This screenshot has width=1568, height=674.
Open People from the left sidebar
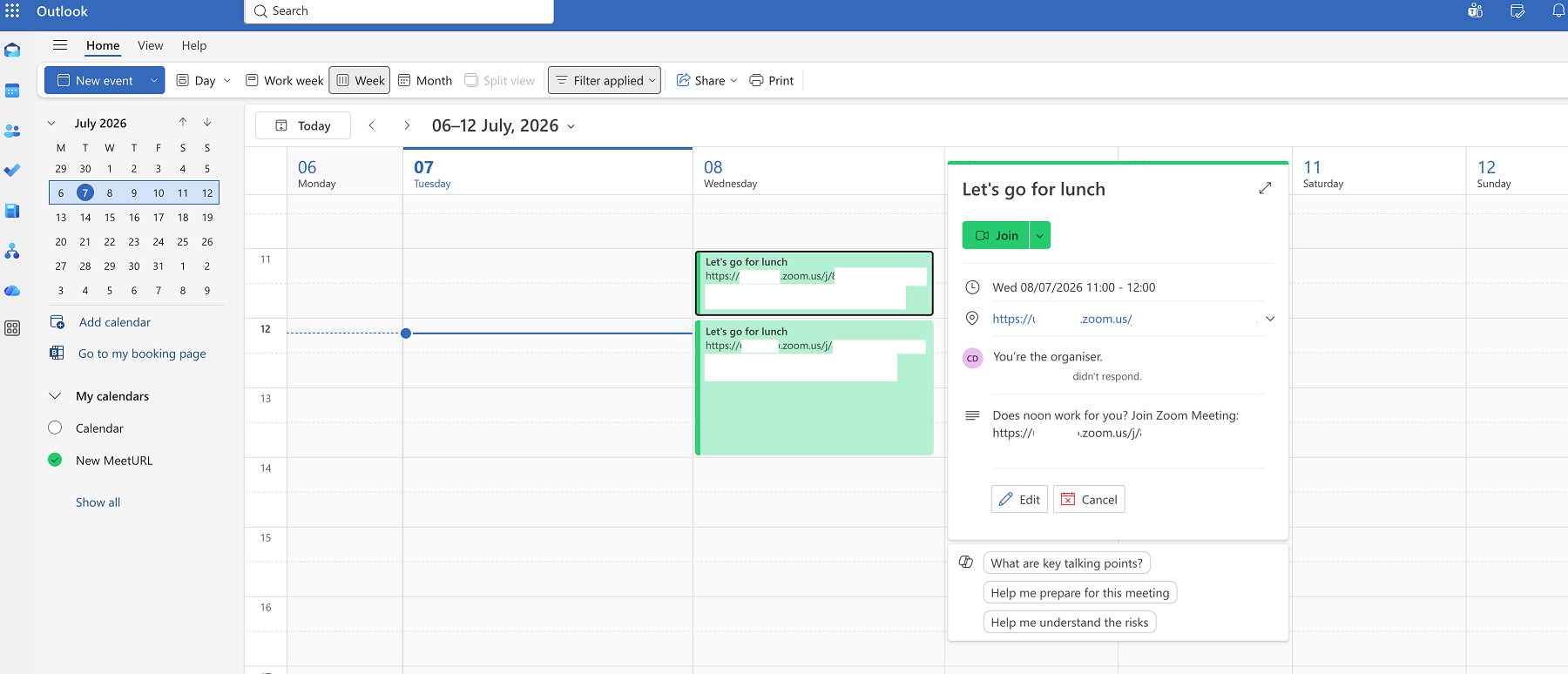coord(12,131)
